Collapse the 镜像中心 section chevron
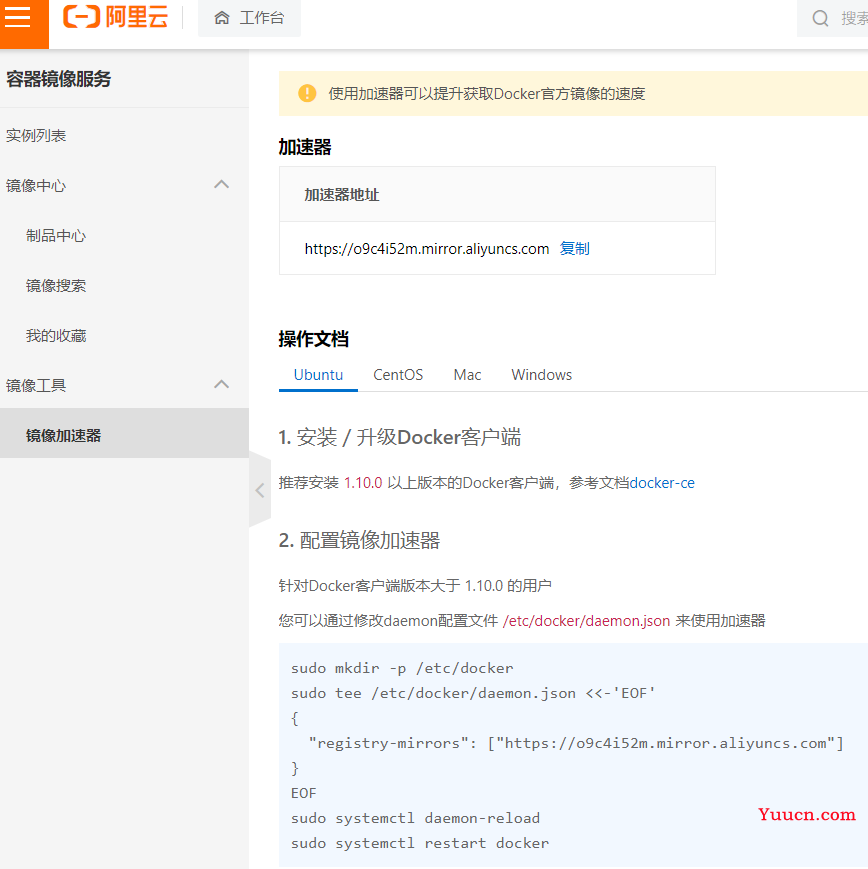 [x=222, y=185]
